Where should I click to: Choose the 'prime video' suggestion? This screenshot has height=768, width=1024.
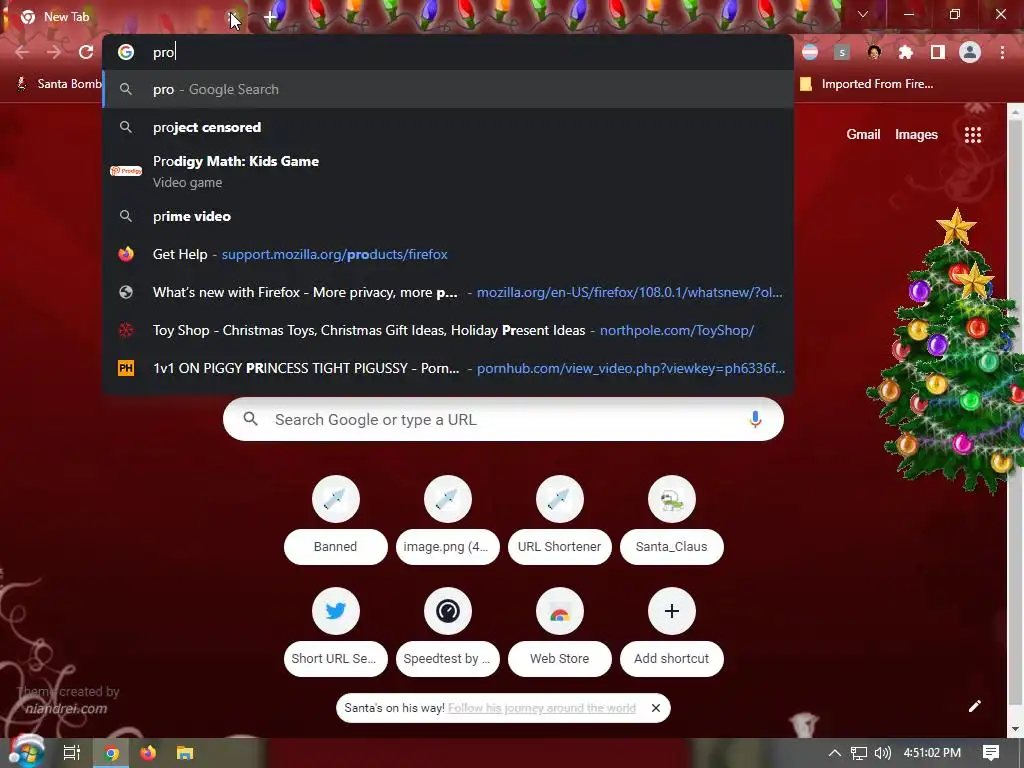pyautogui.click(x=448, y=216)
